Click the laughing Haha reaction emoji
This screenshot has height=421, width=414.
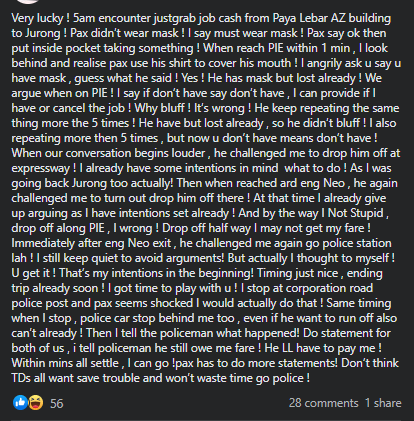click(x=35, y=403)
